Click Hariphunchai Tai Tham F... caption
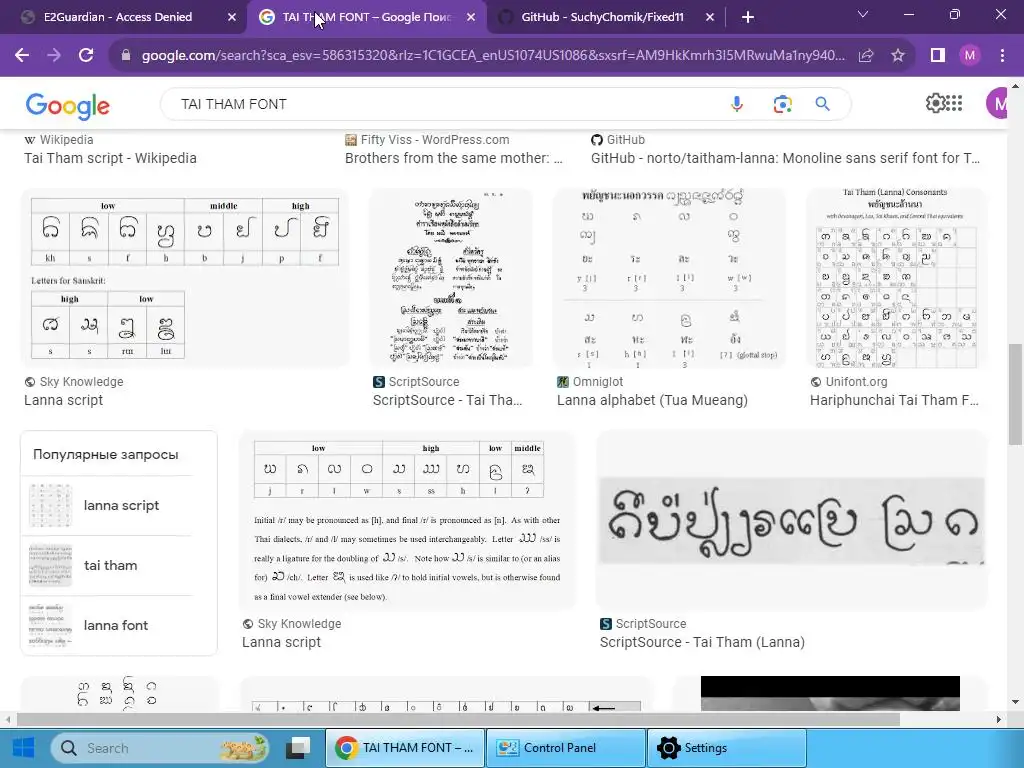The height and width of the screenshot is (768, 1024). click(x=894, y=400)
